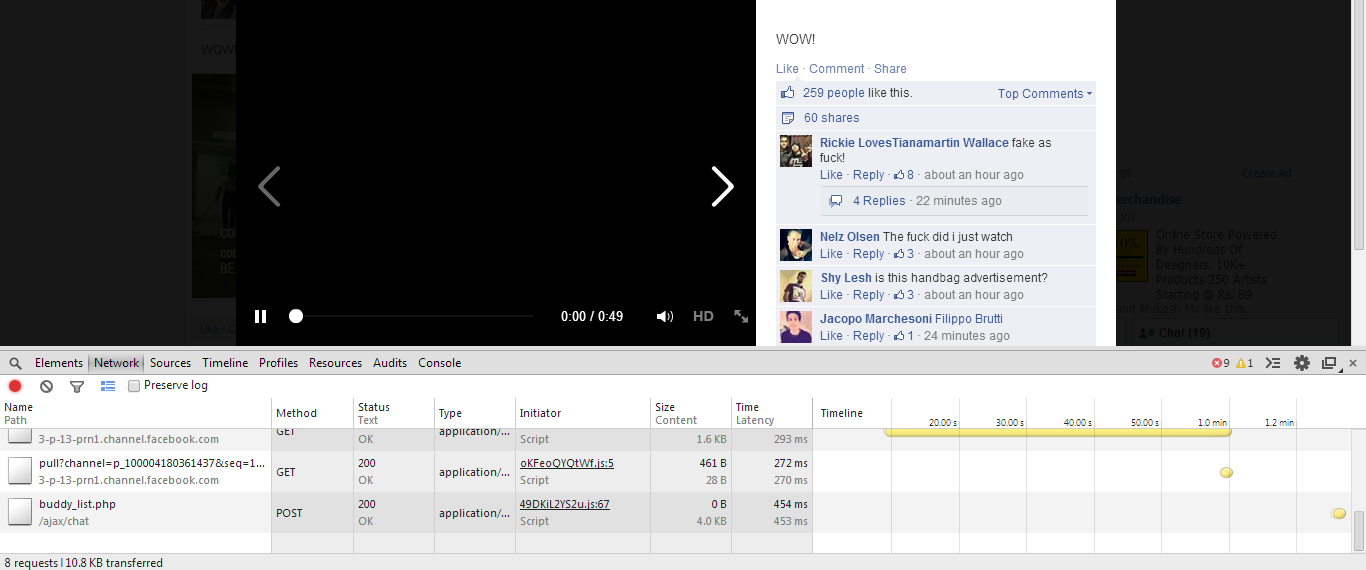Click the file icon of pull?channel request
The height and width of the screenshot is (570, 1366).
[x=20, y=471]
